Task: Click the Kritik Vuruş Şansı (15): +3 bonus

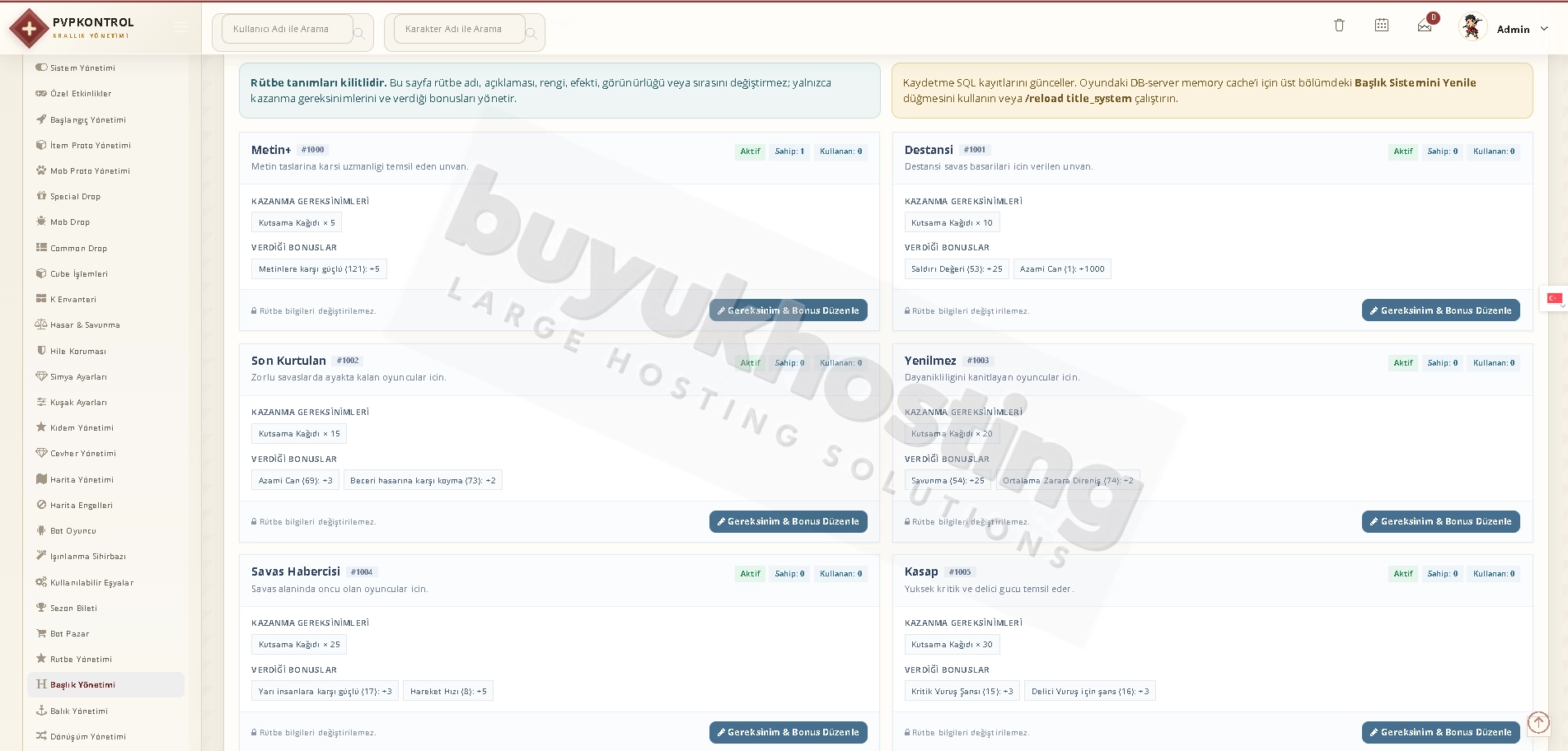Action: click(962, 691)
